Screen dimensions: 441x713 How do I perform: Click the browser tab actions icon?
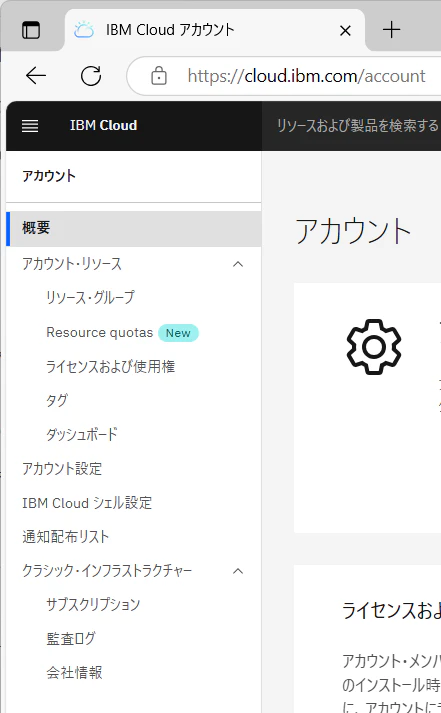pyautogui.click(x=31, y=30)
